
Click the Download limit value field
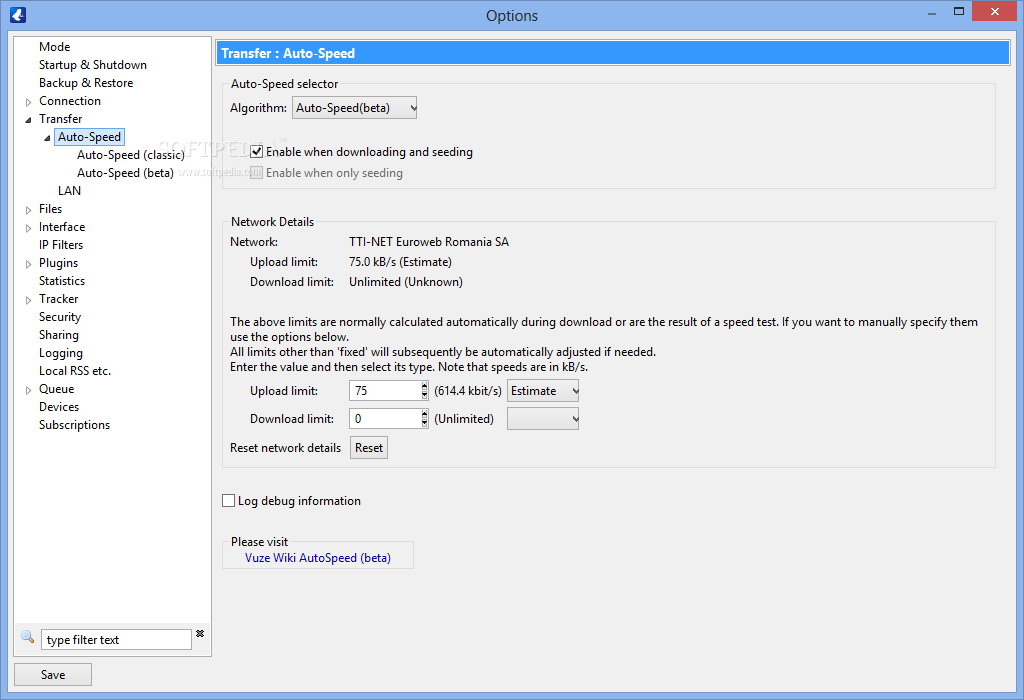click(x=385, y=419)
